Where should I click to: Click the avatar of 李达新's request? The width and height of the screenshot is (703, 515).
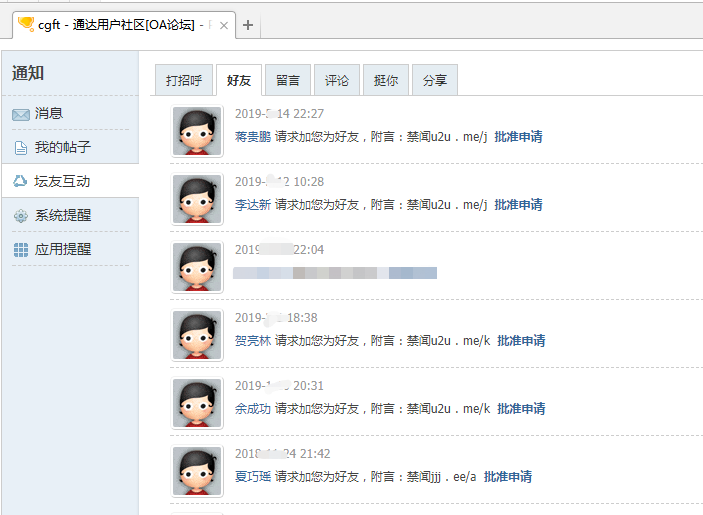coord(197,199)
